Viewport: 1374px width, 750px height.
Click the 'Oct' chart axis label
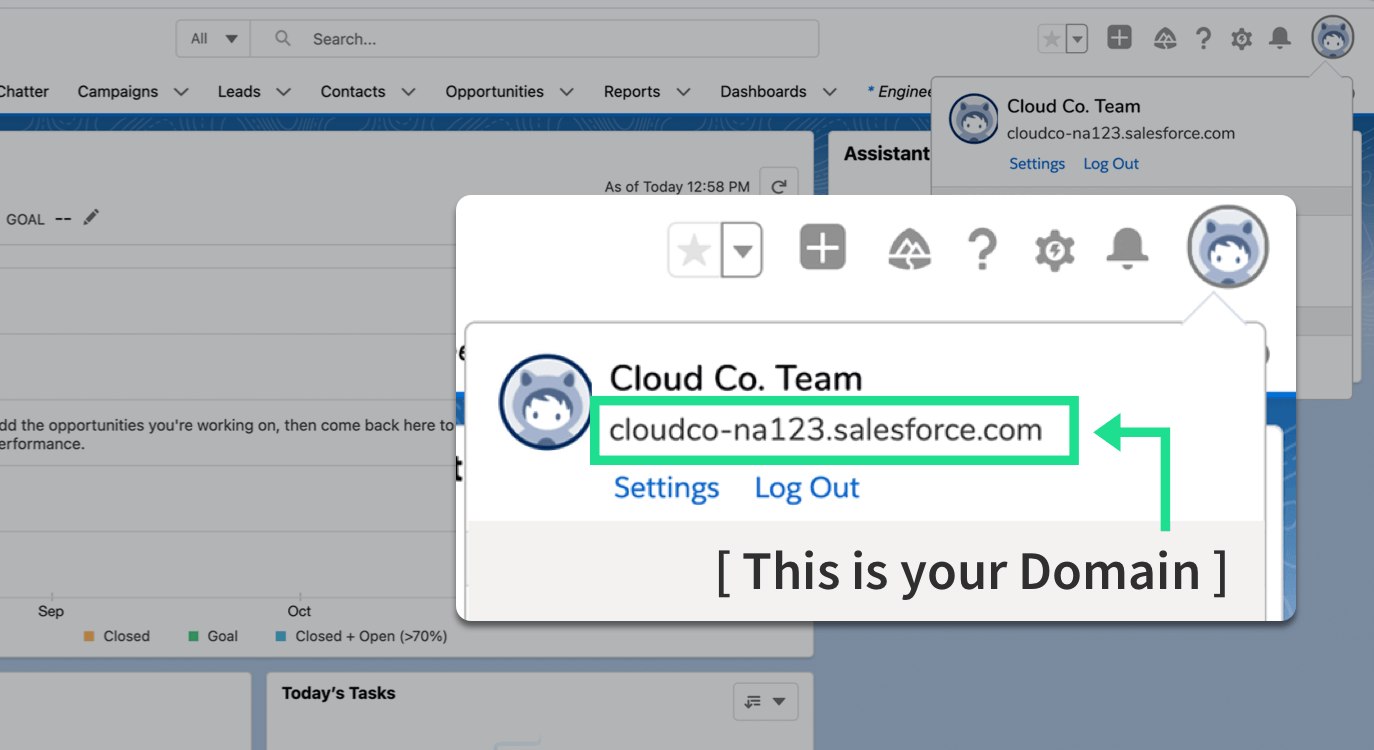point(299,611)
